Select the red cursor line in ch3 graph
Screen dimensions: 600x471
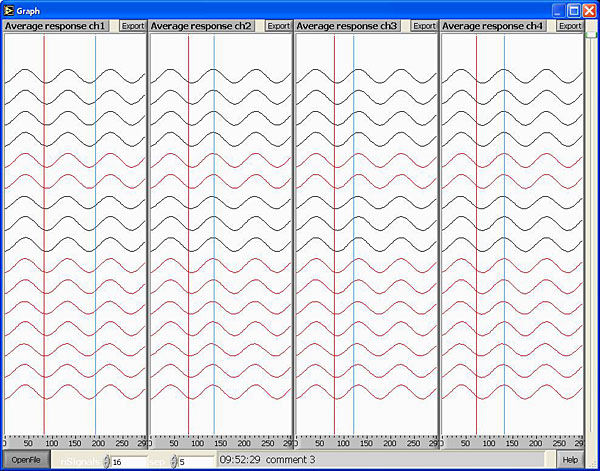click(x=334, y=235)
